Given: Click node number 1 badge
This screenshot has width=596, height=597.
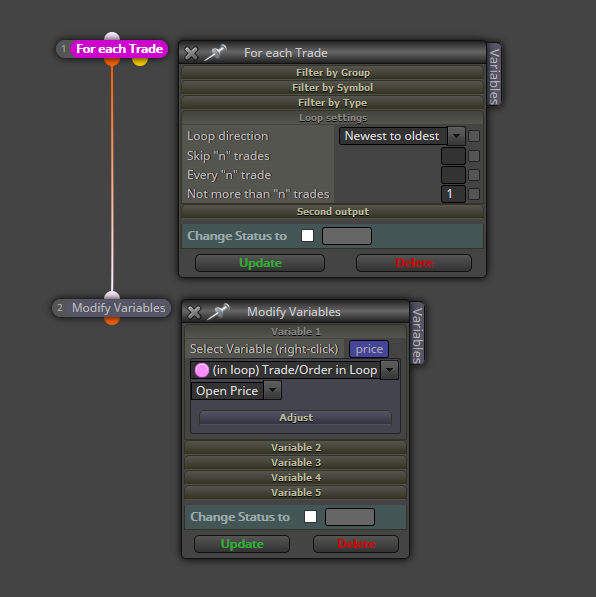Looking at the screenshot, I should point(64,49).
